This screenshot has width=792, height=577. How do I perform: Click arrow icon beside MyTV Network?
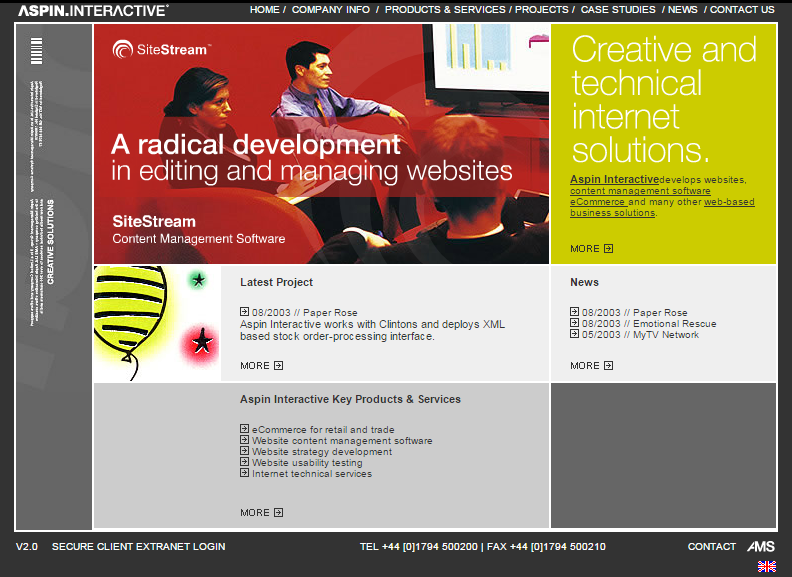(574, 334)
